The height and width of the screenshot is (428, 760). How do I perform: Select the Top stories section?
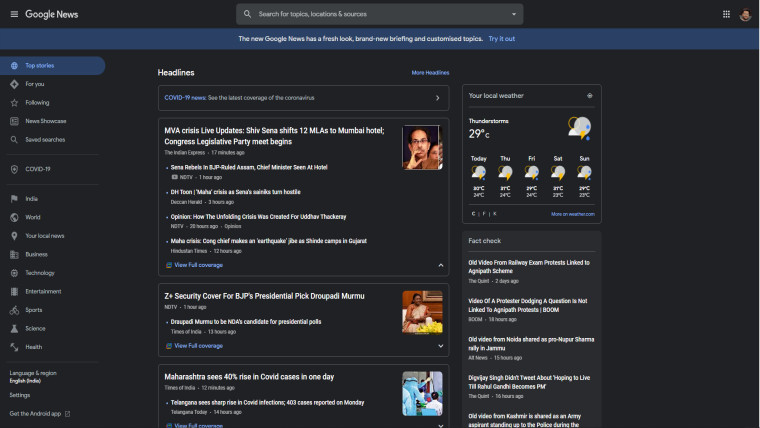pyautogui.click(x=52, y=65)
